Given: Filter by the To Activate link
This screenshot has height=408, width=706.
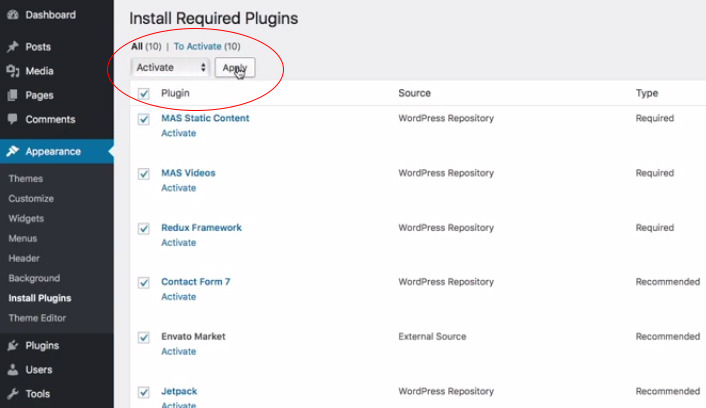Looking at the screenshot, I should coord(198,46).
